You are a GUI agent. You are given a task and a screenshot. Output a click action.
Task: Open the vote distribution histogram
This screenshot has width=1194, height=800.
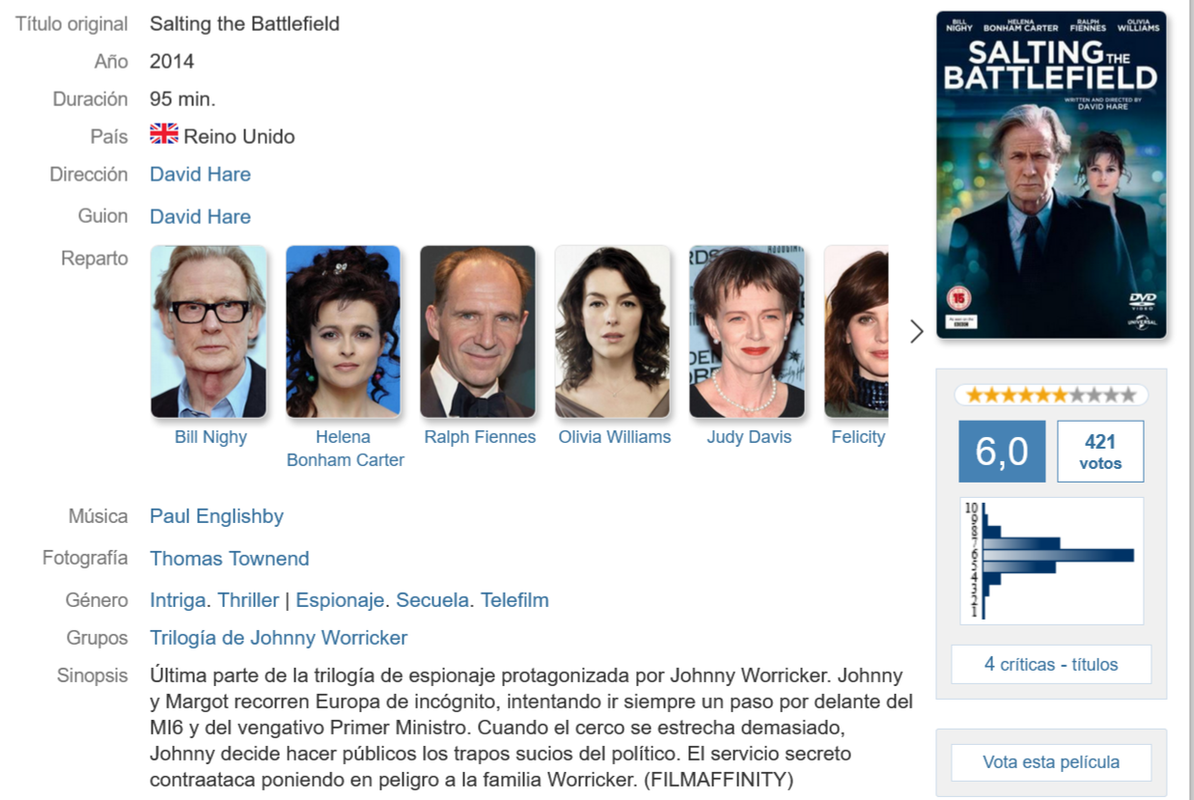pyautogui.click(x=1051, y=561)
